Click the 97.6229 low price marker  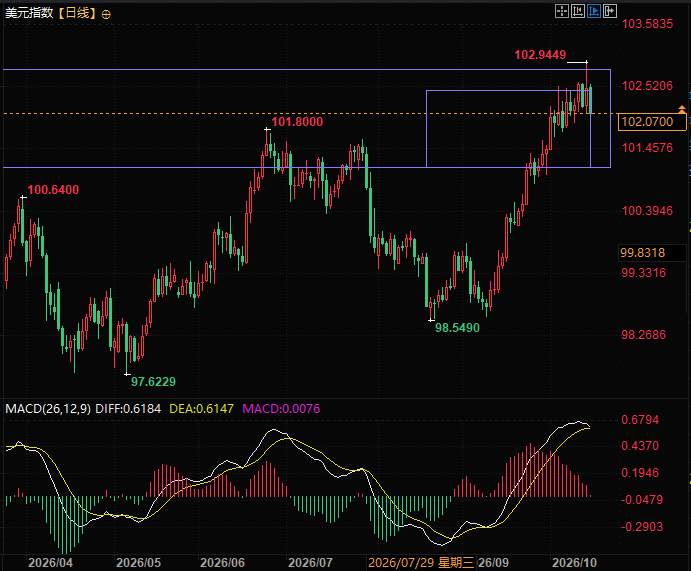tap(153, 382)
